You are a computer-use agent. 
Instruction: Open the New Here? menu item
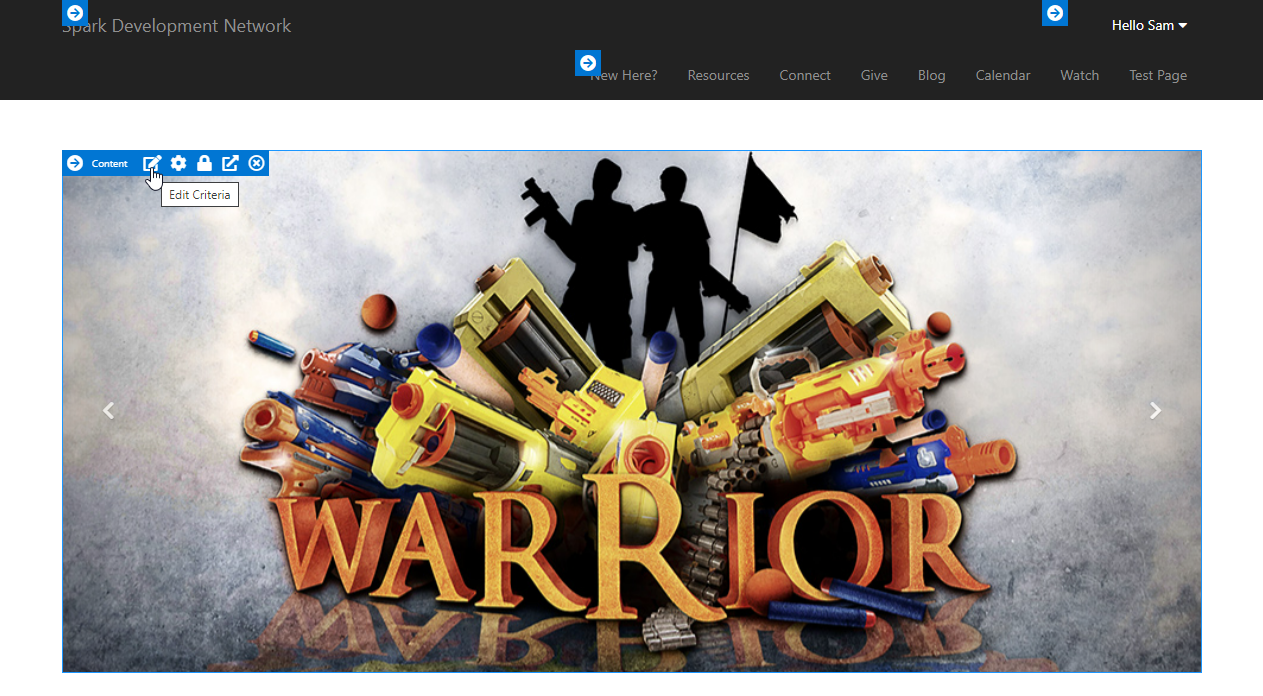tap(624, 75)
